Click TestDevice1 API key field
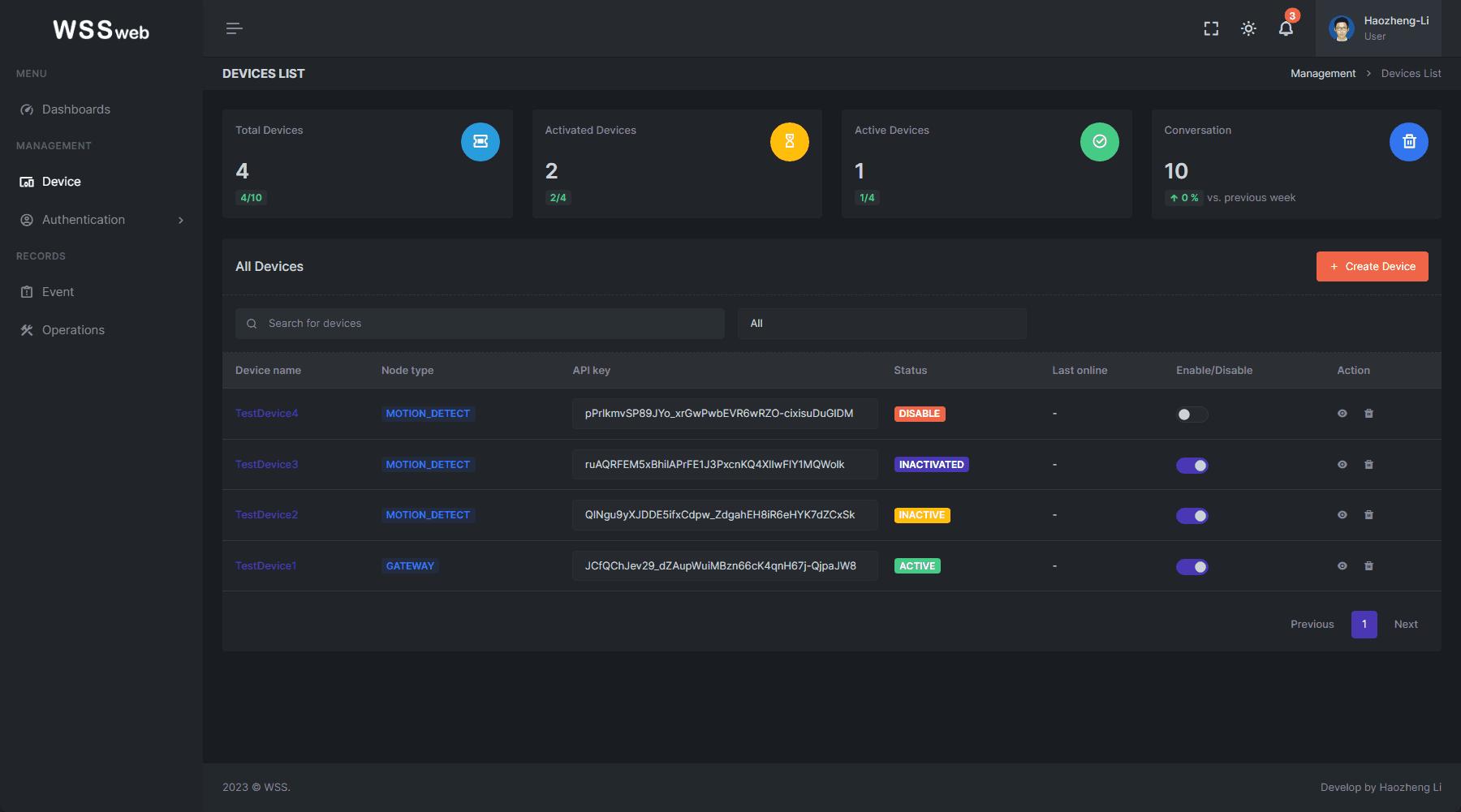Screen dimensions: 1461x812 725,566
